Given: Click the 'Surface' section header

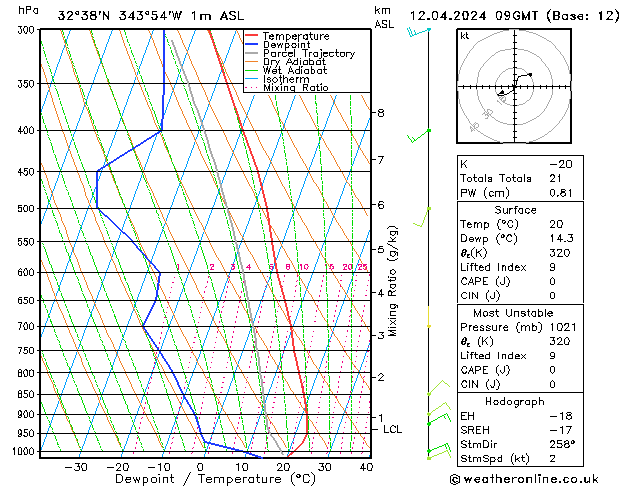Looking at the screenshot, I should pos(515,210).
